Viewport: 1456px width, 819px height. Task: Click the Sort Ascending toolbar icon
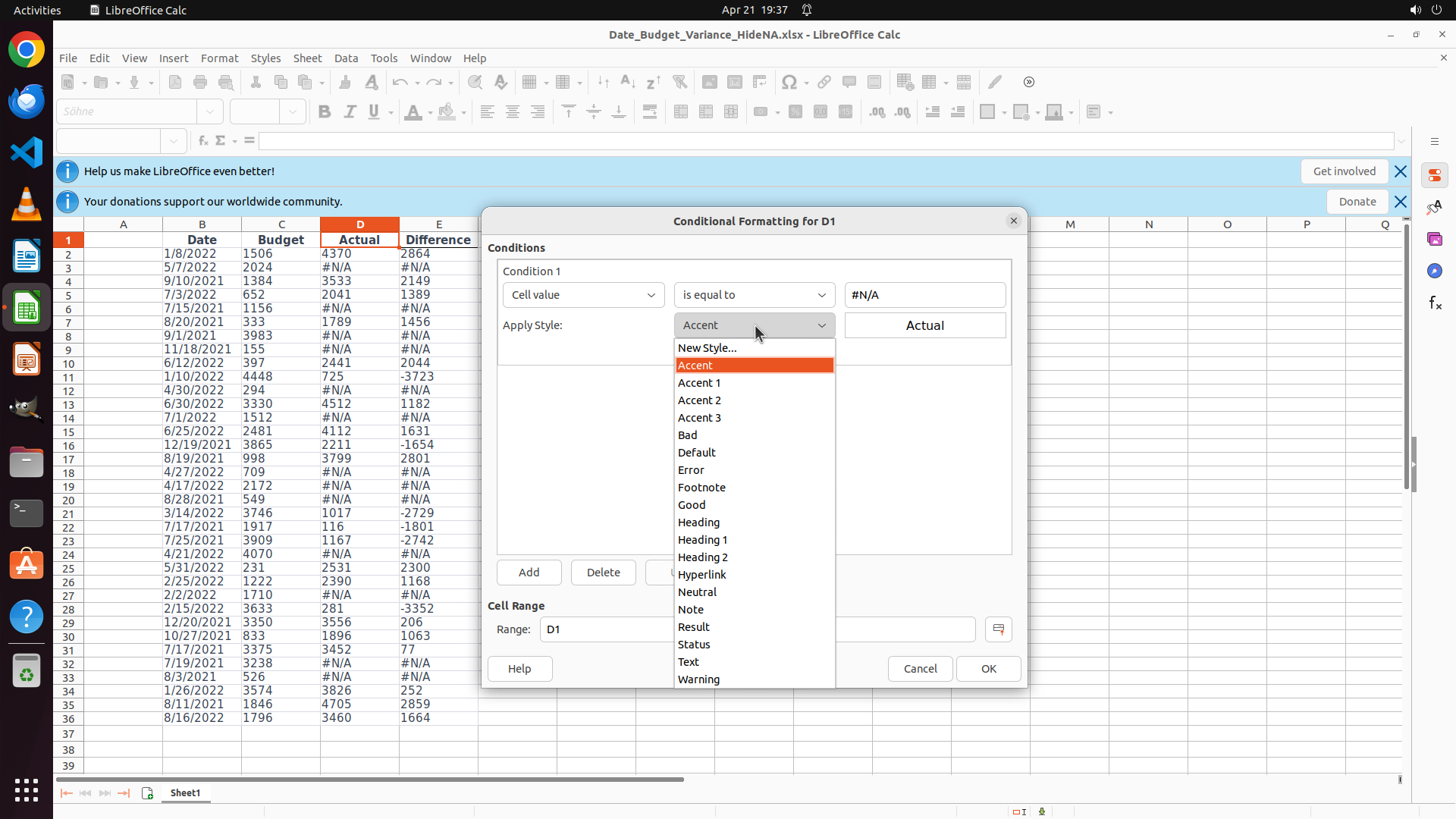coord(628,82)
